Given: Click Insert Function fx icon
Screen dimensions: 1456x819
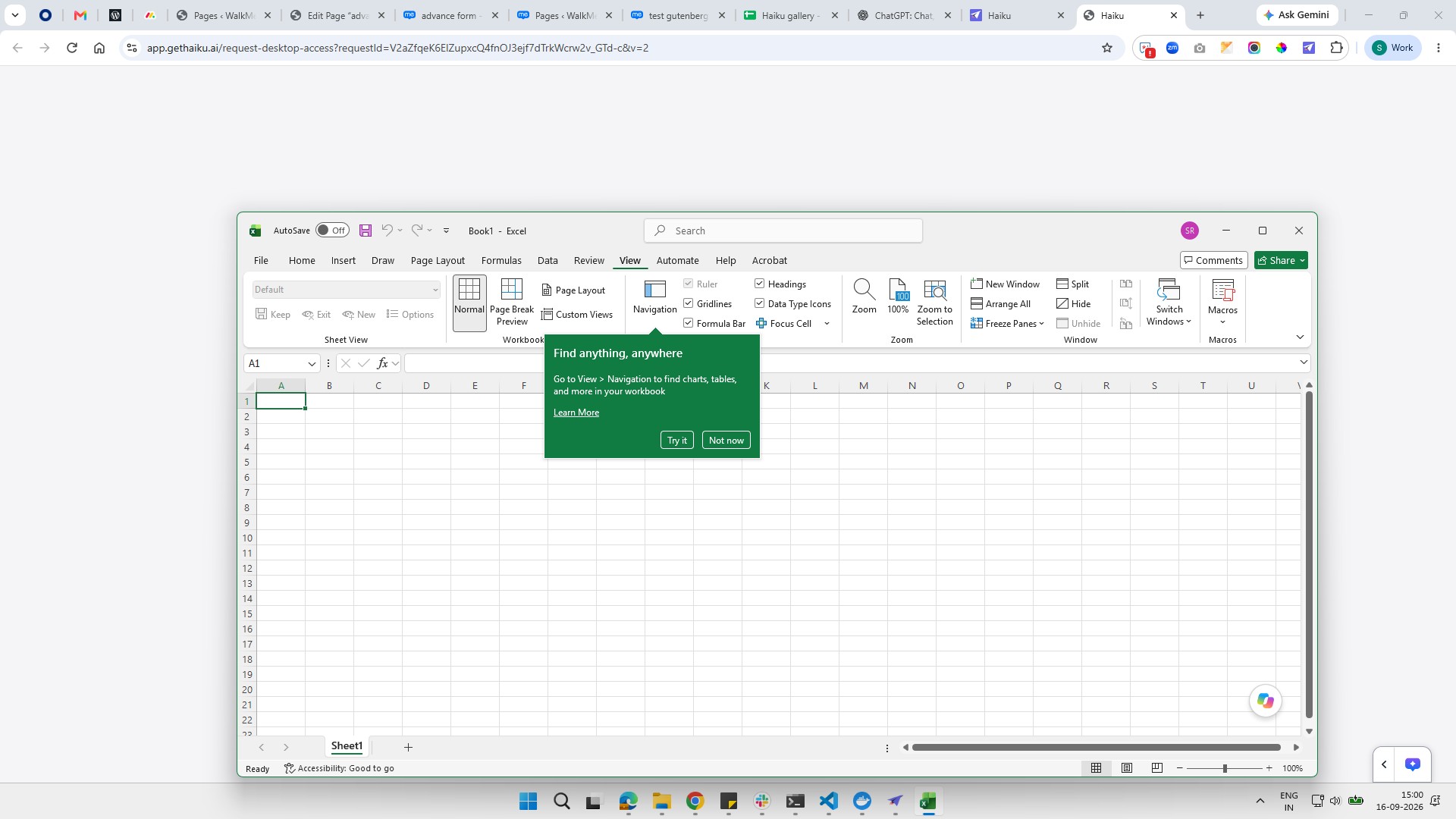Looking at the screenshot, I should [x=383, y=363].
